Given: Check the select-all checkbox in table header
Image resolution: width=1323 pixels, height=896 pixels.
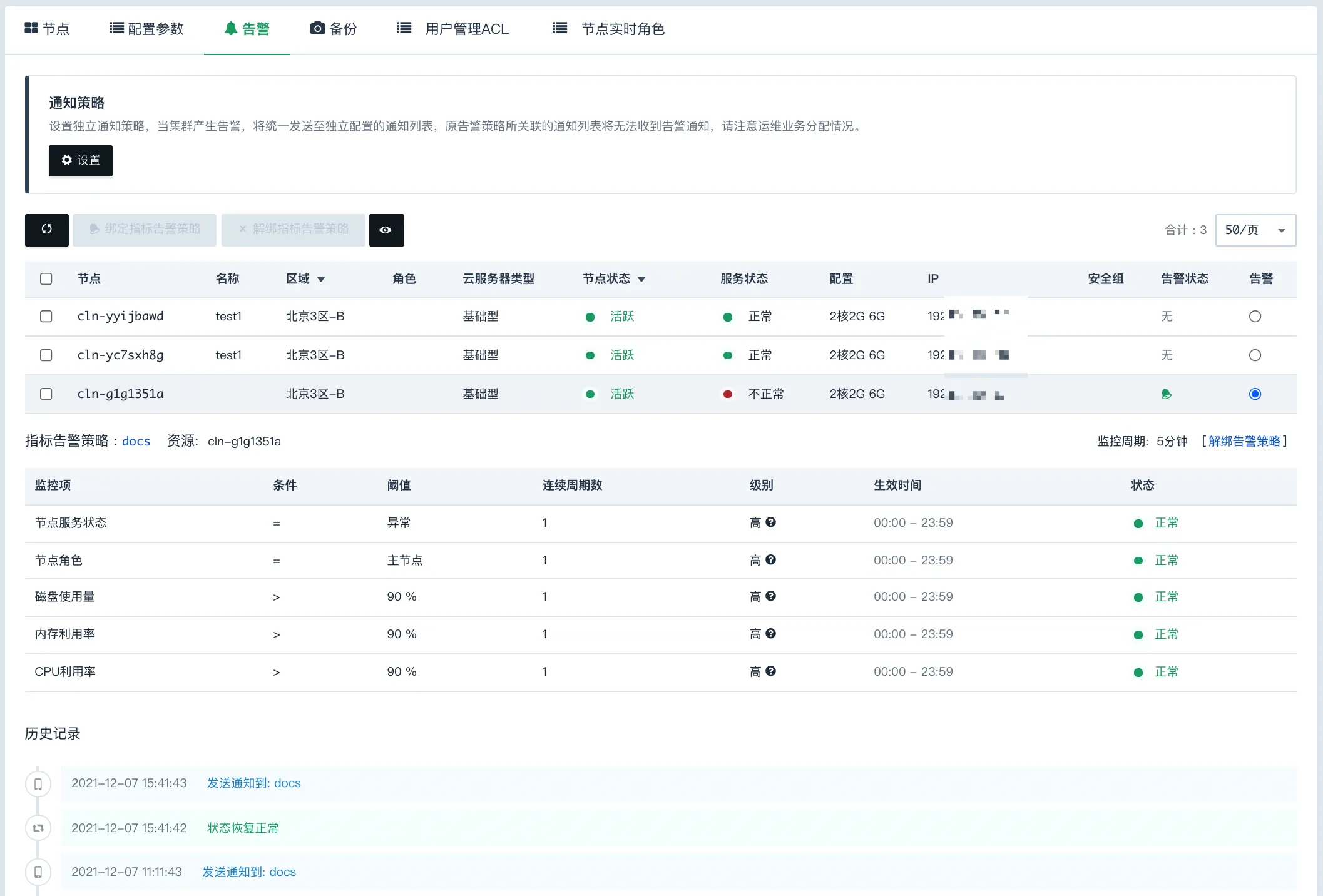Looking at the screenshot, I should click(x=46, y=279).
